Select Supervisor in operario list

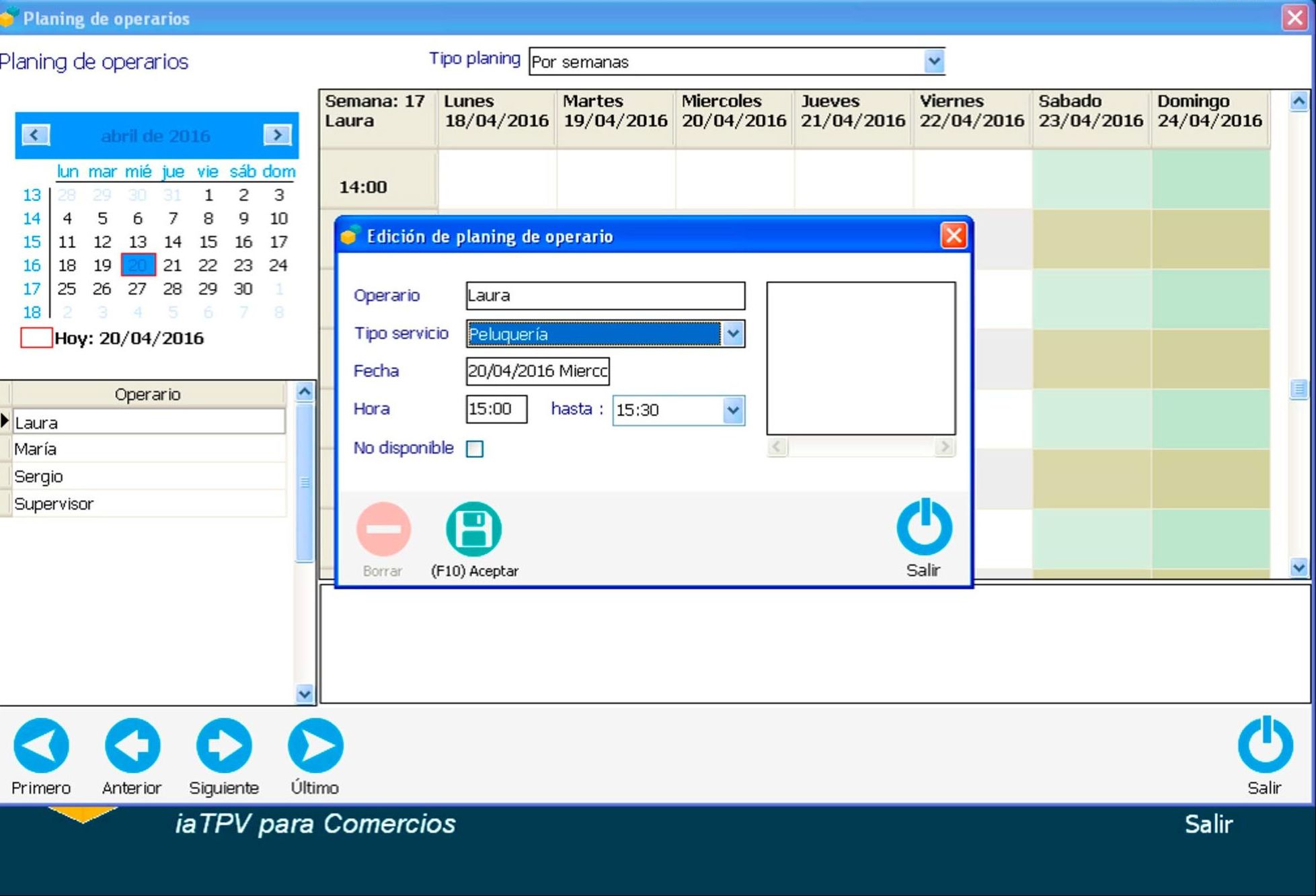(149, 504)
